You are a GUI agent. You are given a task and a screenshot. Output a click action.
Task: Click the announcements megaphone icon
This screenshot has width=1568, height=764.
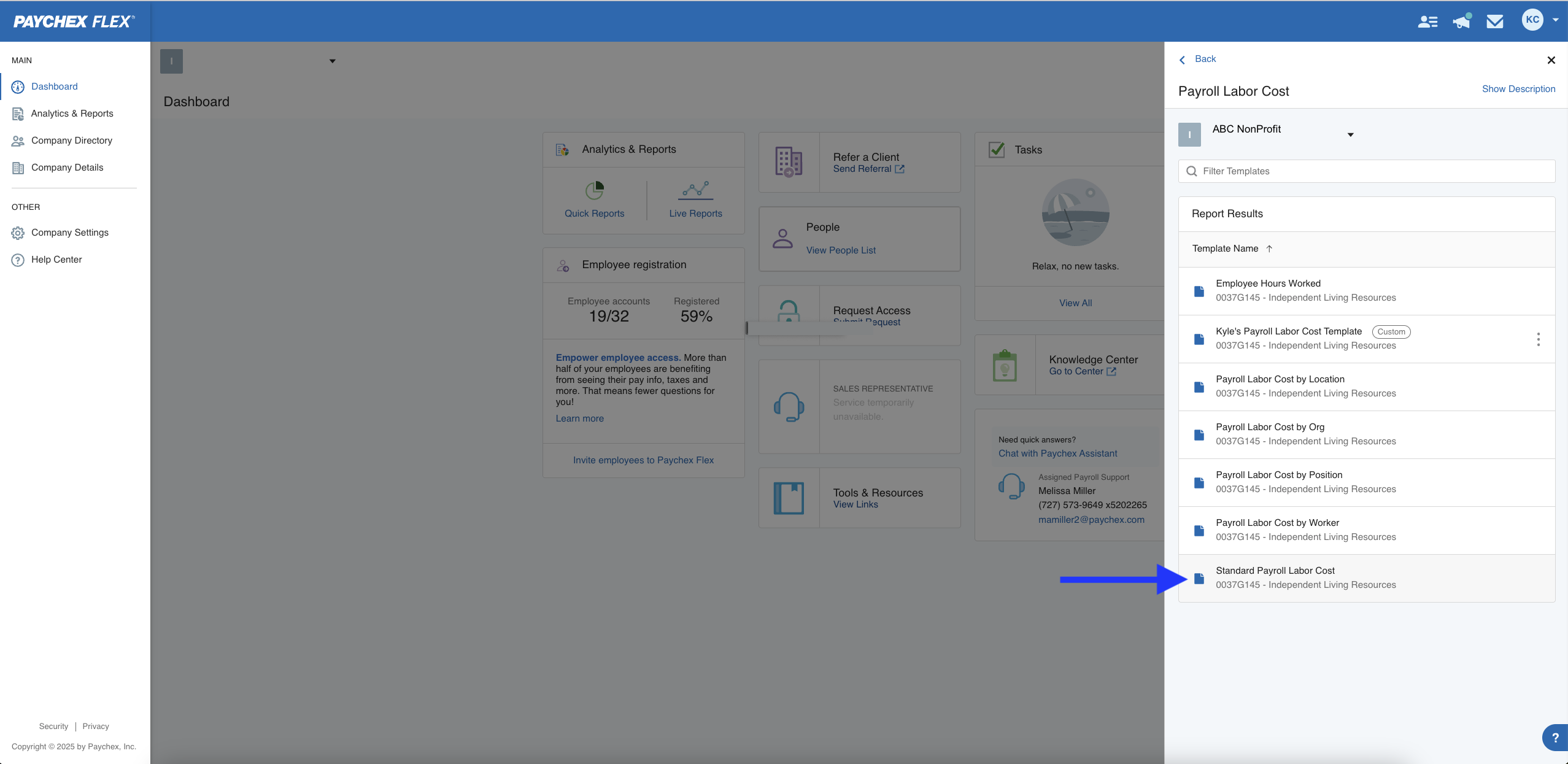click(1461, 21)
